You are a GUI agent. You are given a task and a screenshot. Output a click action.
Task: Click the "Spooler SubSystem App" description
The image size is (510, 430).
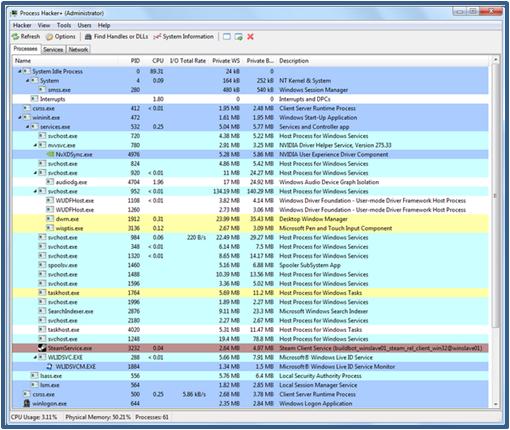pos(310,265)
